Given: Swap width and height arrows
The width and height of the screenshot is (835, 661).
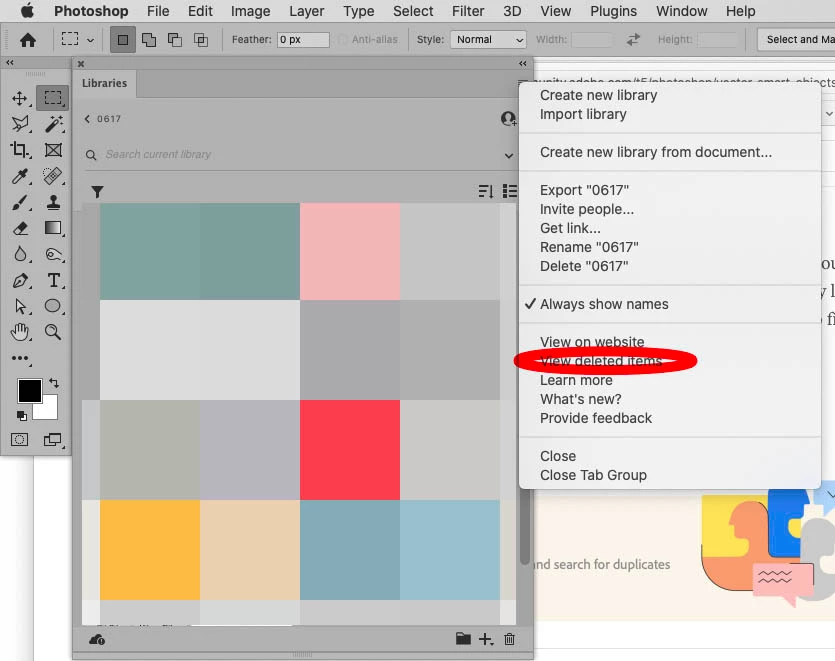Looking at the screenshot, I should [x=633, y=40].
